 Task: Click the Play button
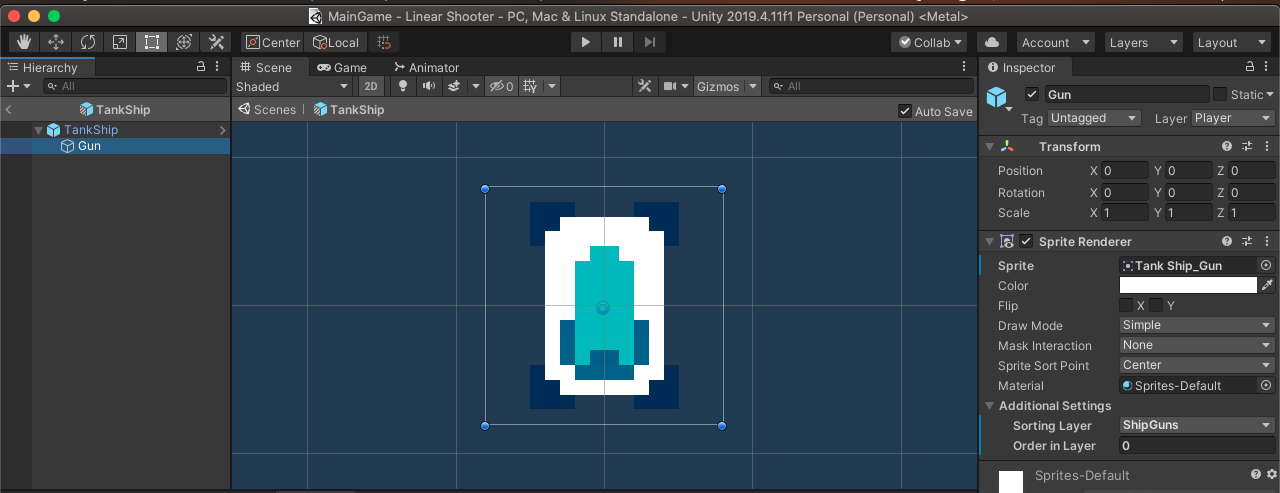coord(586,42)
